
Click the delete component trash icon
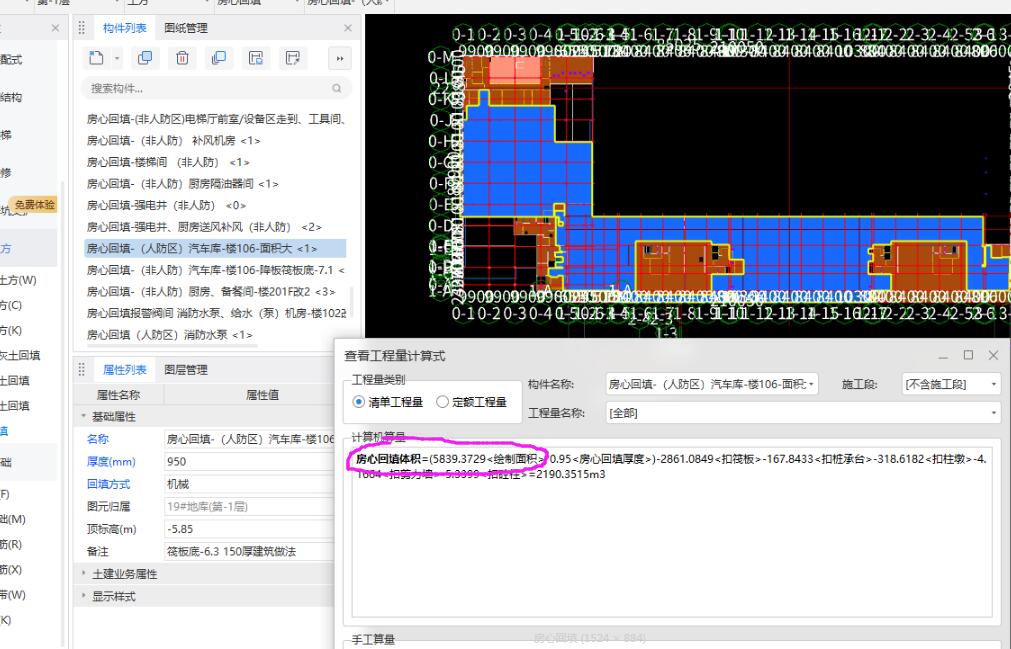coord(182,59)
